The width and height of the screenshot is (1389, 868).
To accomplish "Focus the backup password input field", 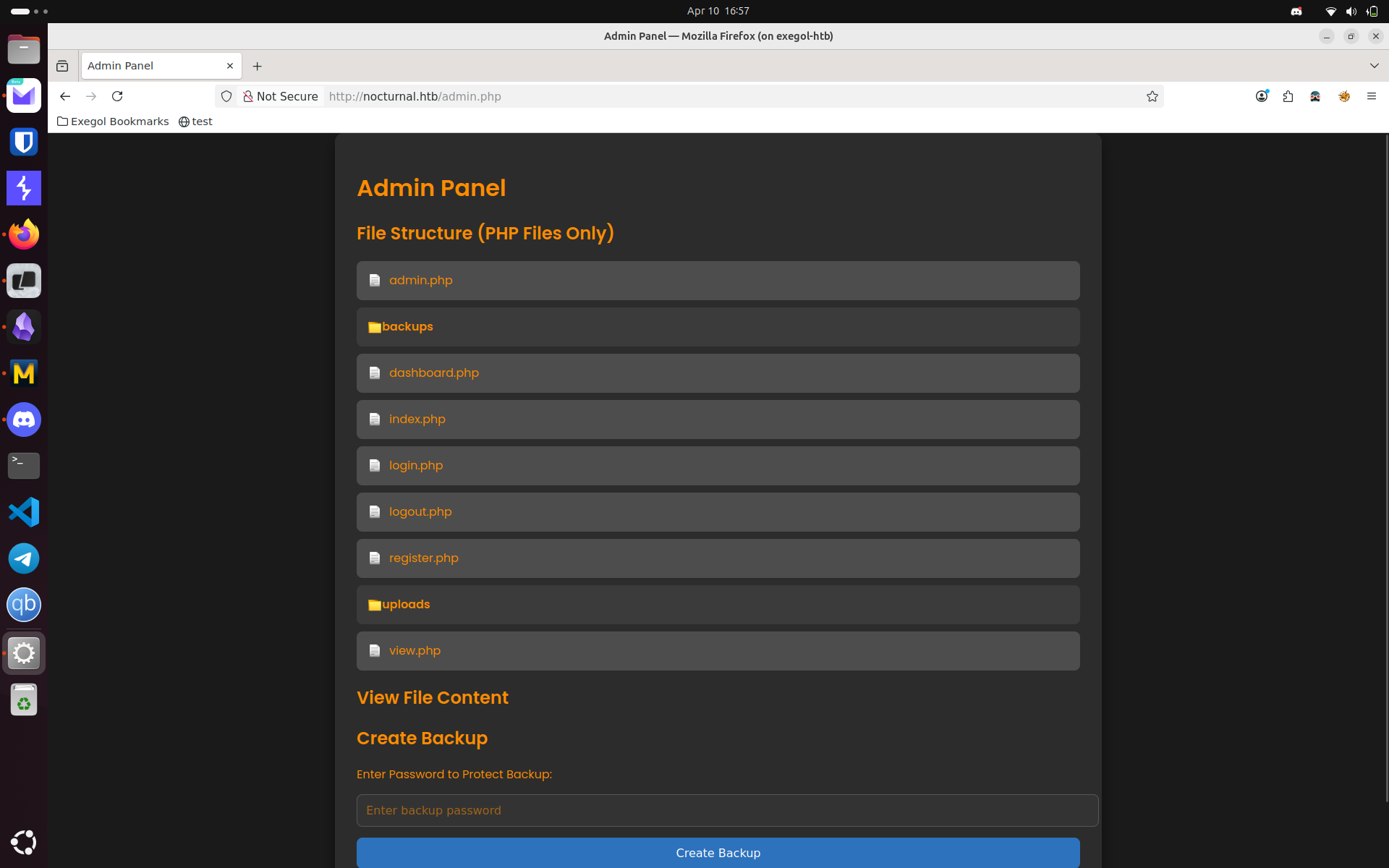I will tap(726, 810).
